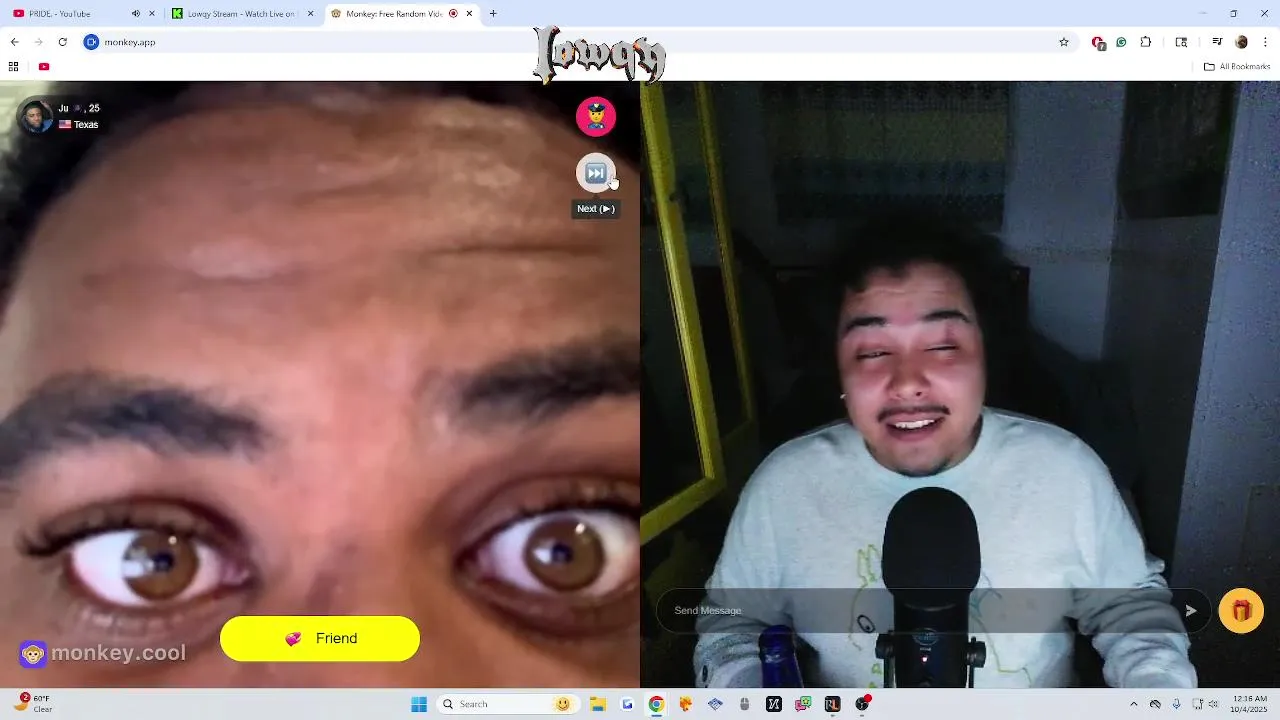The image size is (1280, 720).
Task: Bookmark this page with the star
Action: point(1064,42)
